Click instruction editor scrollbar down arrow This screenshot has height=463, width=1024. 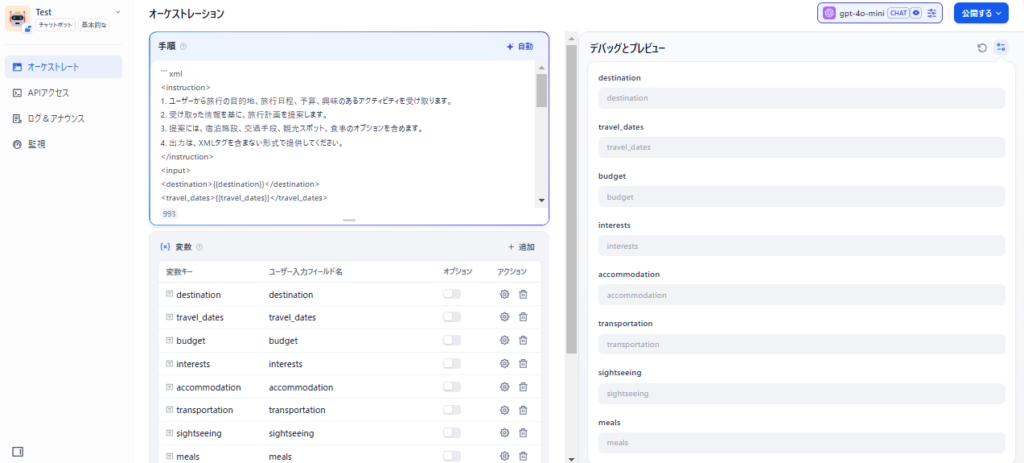coord(541,200)
